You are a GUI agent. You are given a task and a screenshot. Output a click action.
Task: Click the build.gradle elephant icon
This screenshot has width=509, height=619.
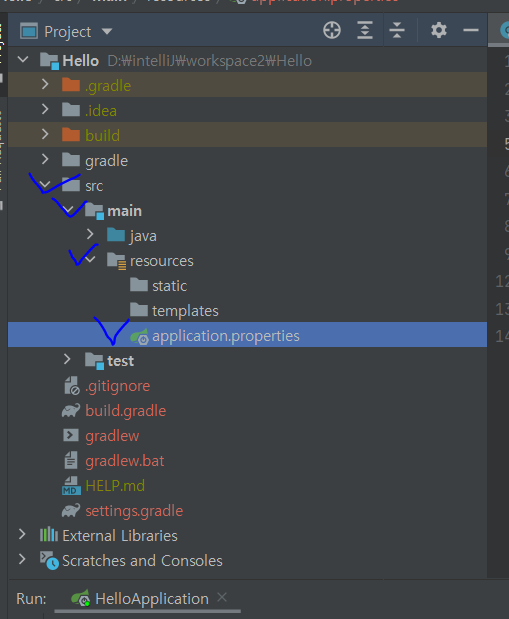71,411
